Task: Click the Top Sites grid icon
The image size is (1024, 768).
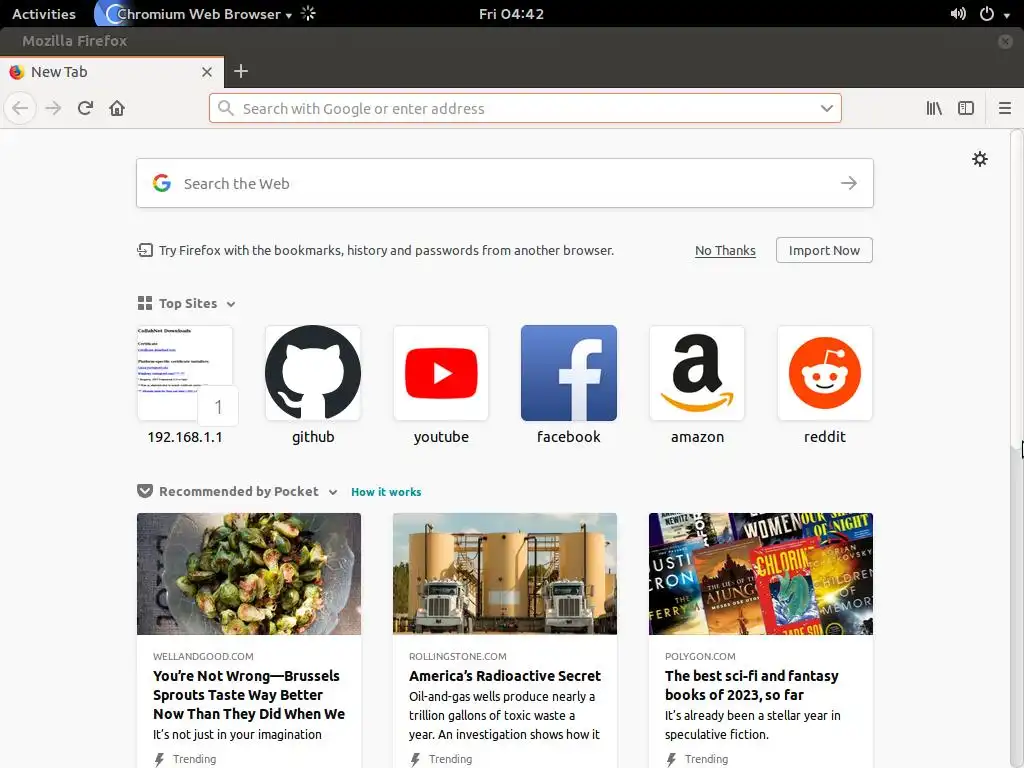Action: (145, 303)
